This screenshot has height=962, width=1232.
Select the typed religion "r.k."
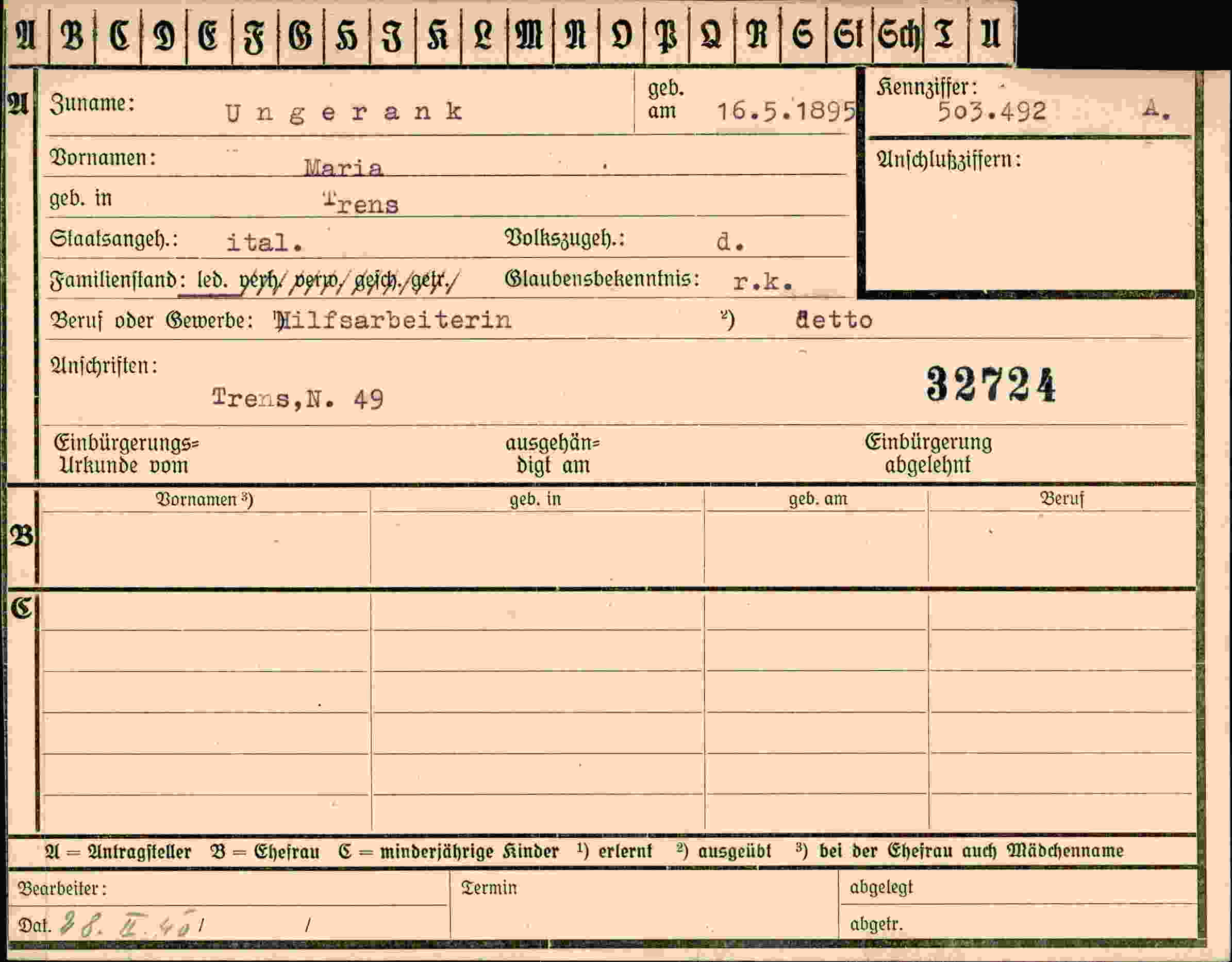click(763, 281)
